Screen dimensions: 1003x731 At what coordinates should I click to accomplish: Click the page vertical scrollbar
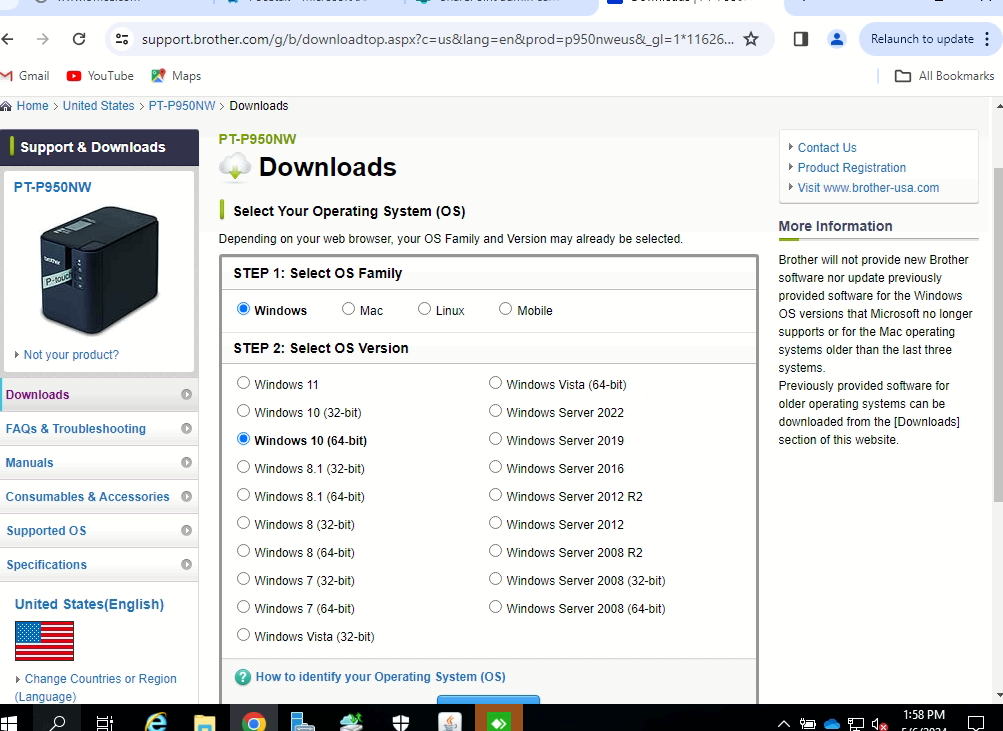999,336
